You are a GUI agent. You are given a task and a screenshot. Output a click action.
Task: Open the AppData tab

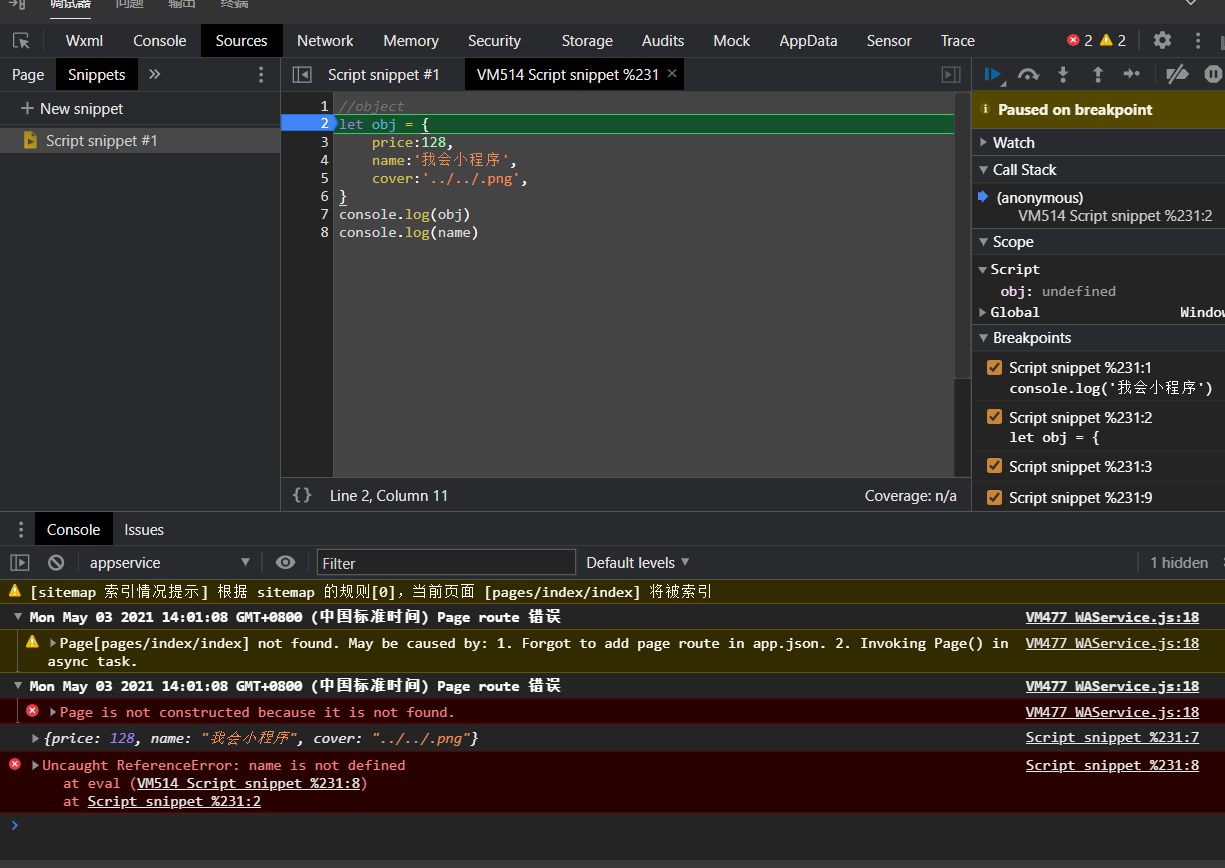(x=808, y=41)
